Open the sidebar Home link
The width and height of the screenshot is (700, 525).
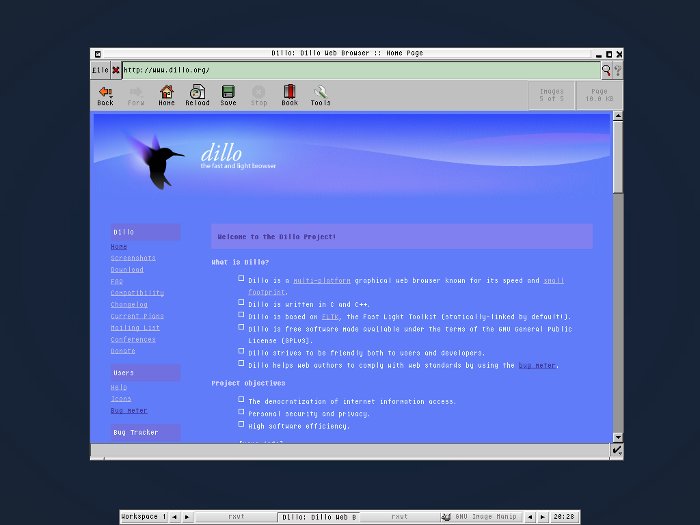(x=119, y=246)
